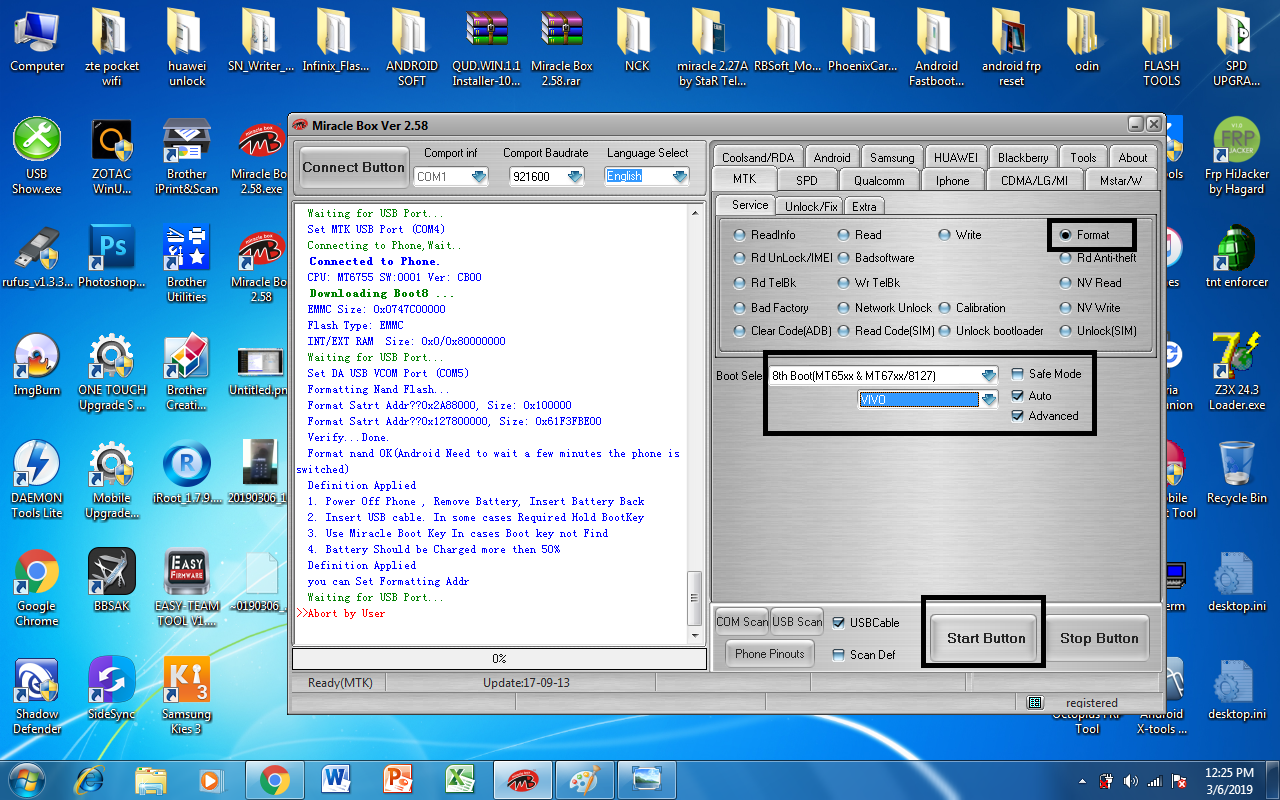
Task: Click the Phone Pinouts button
Action: point(769,654)
